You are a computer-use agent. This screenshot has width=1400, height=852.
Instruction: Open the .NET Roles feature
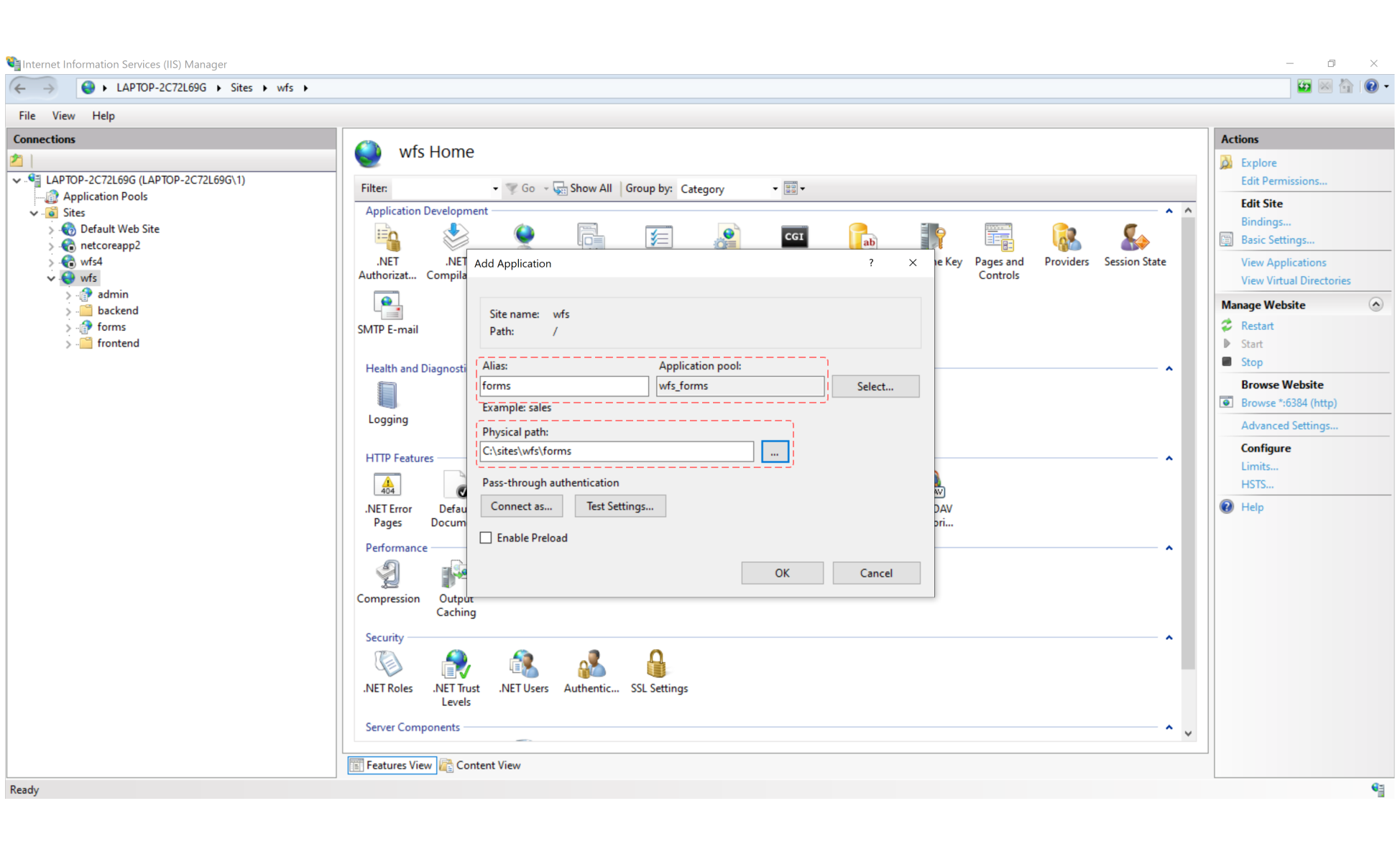pos(387,672)
